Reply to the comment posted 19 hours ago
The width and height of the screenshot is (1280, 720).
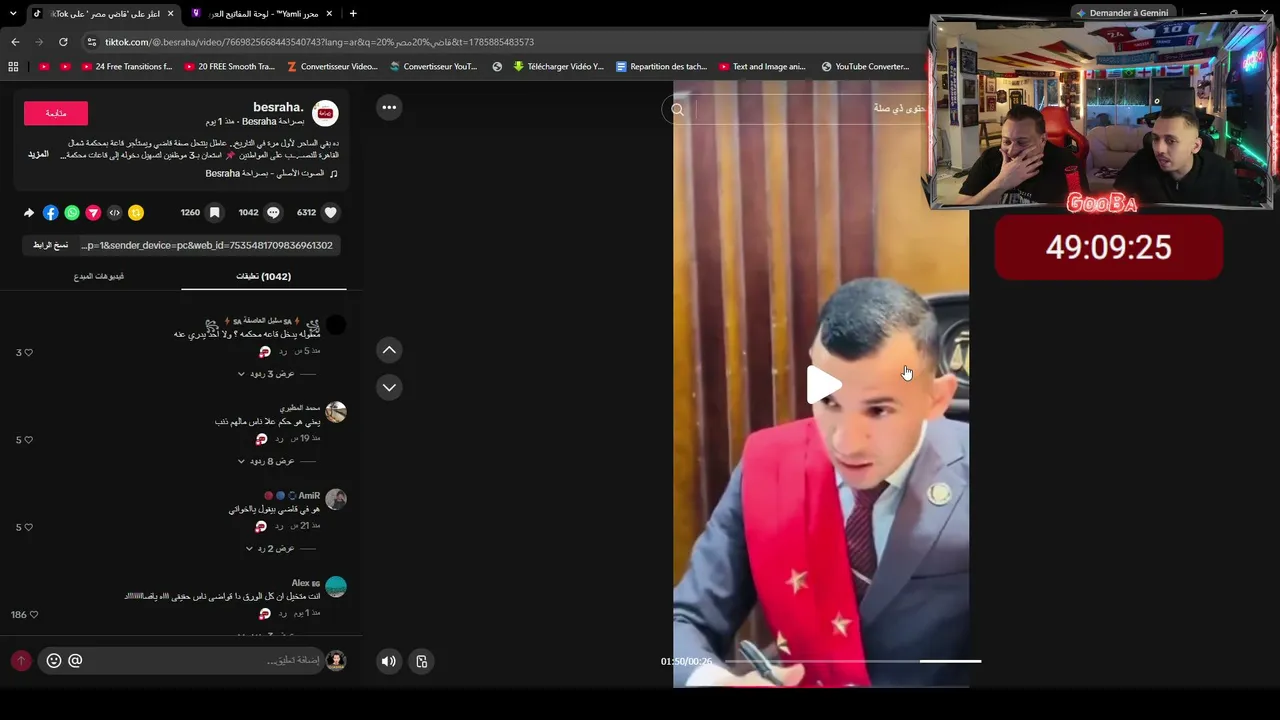tap(280, 439)
